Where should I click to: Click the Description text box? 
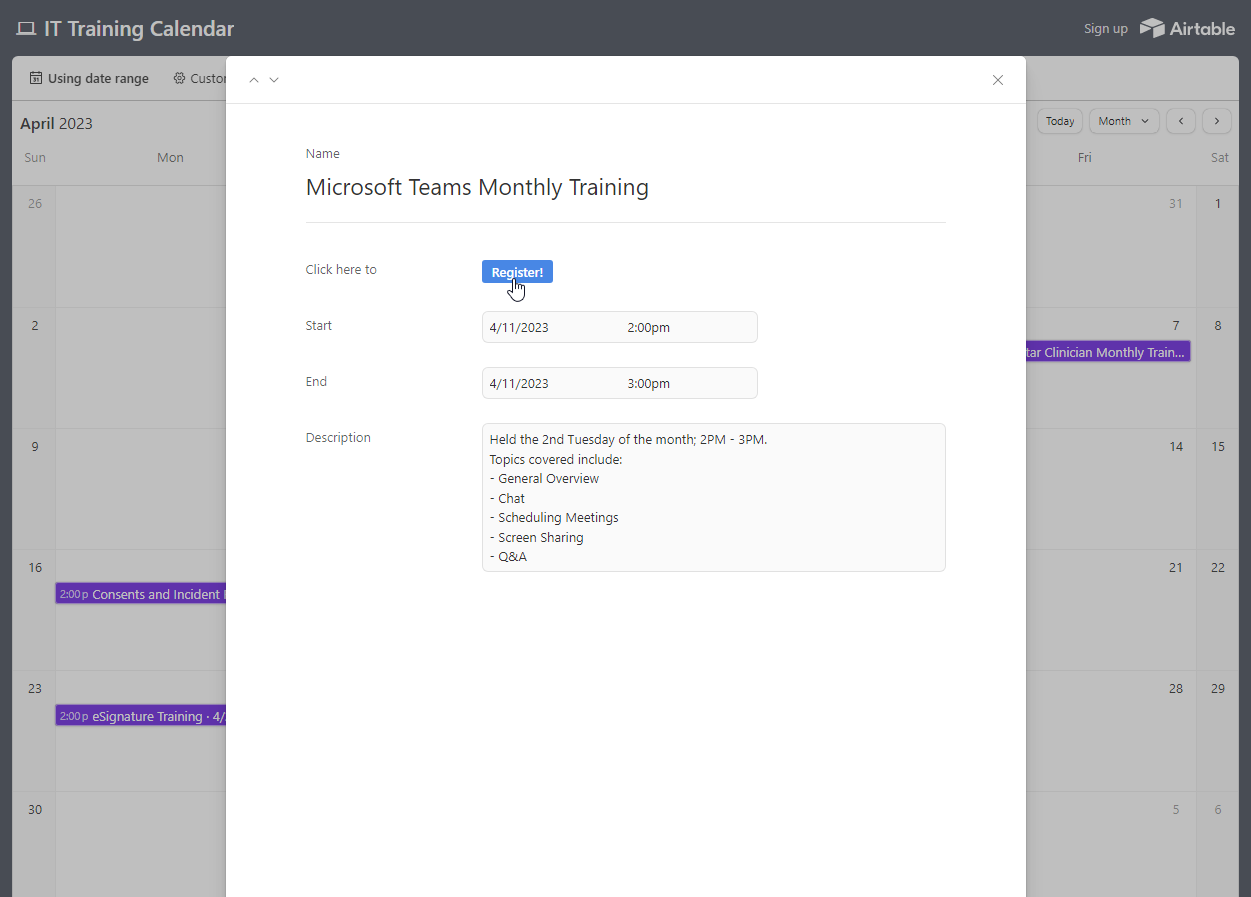click(713, 497)
